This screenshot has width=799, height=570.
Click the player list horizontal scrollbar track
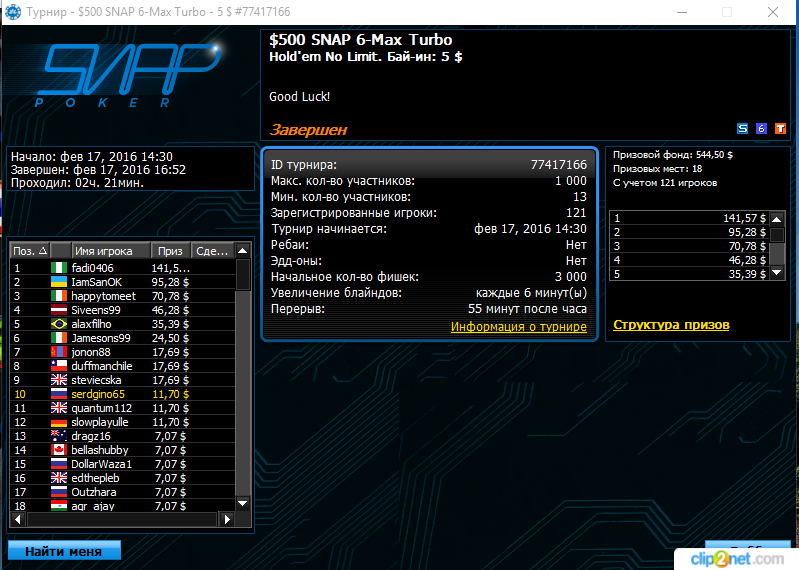point(122,520)
